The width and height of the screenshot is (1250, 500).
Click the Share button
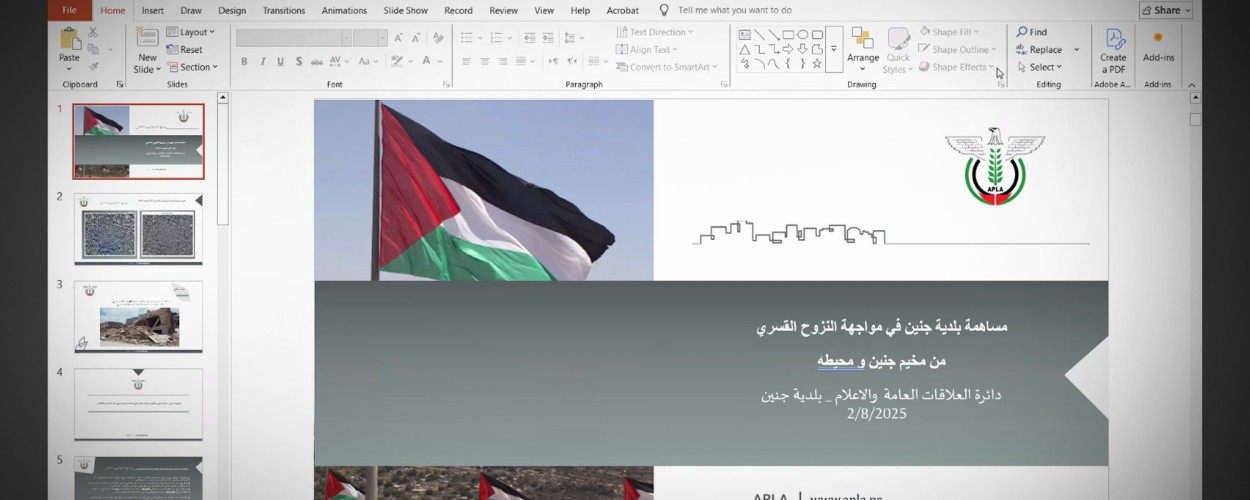coord(1166,10)
